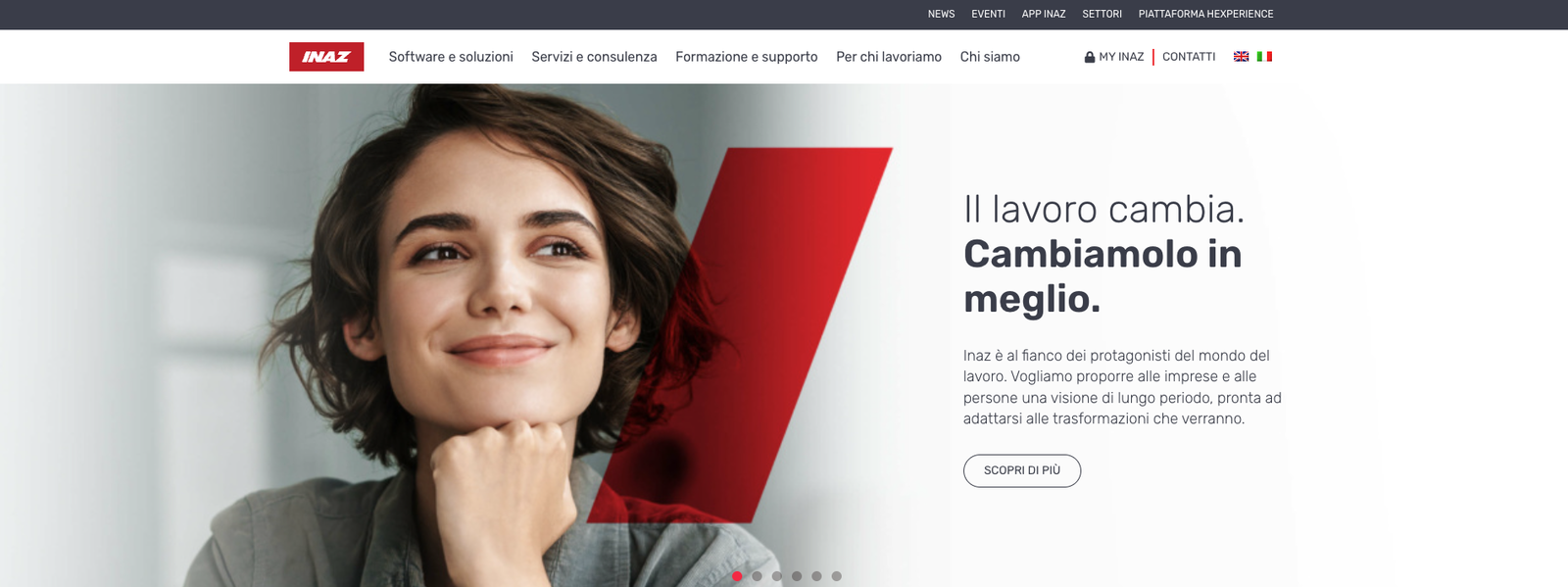The image size is (1568, 587).
Task: Switch site to English via UK flag
Action: [1241, 57]
